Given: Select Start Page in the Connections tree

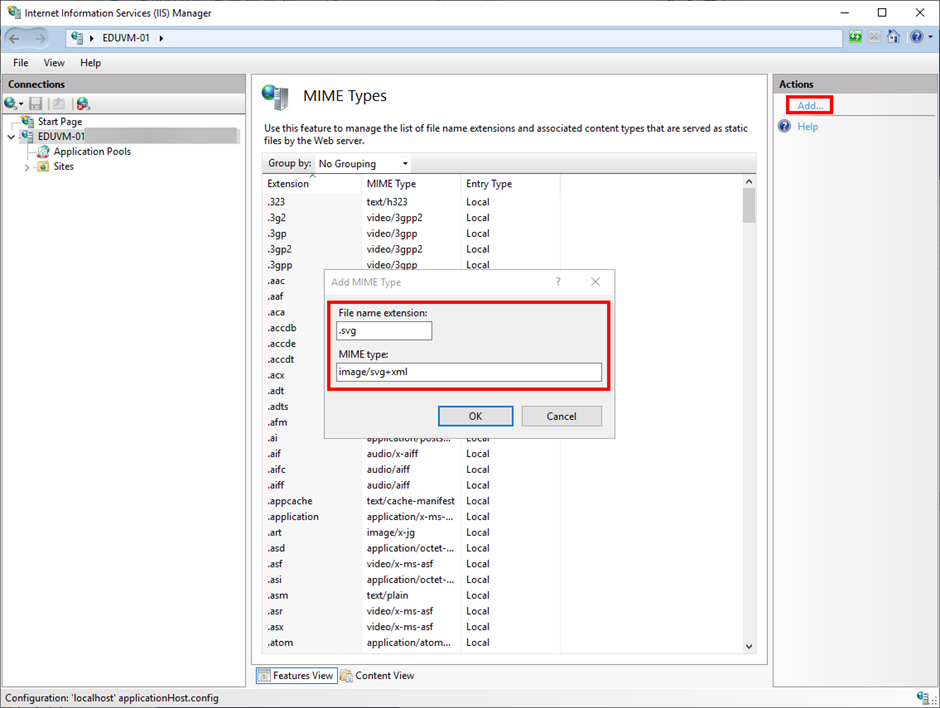Looking at the screenshot, I should [60, 122].
